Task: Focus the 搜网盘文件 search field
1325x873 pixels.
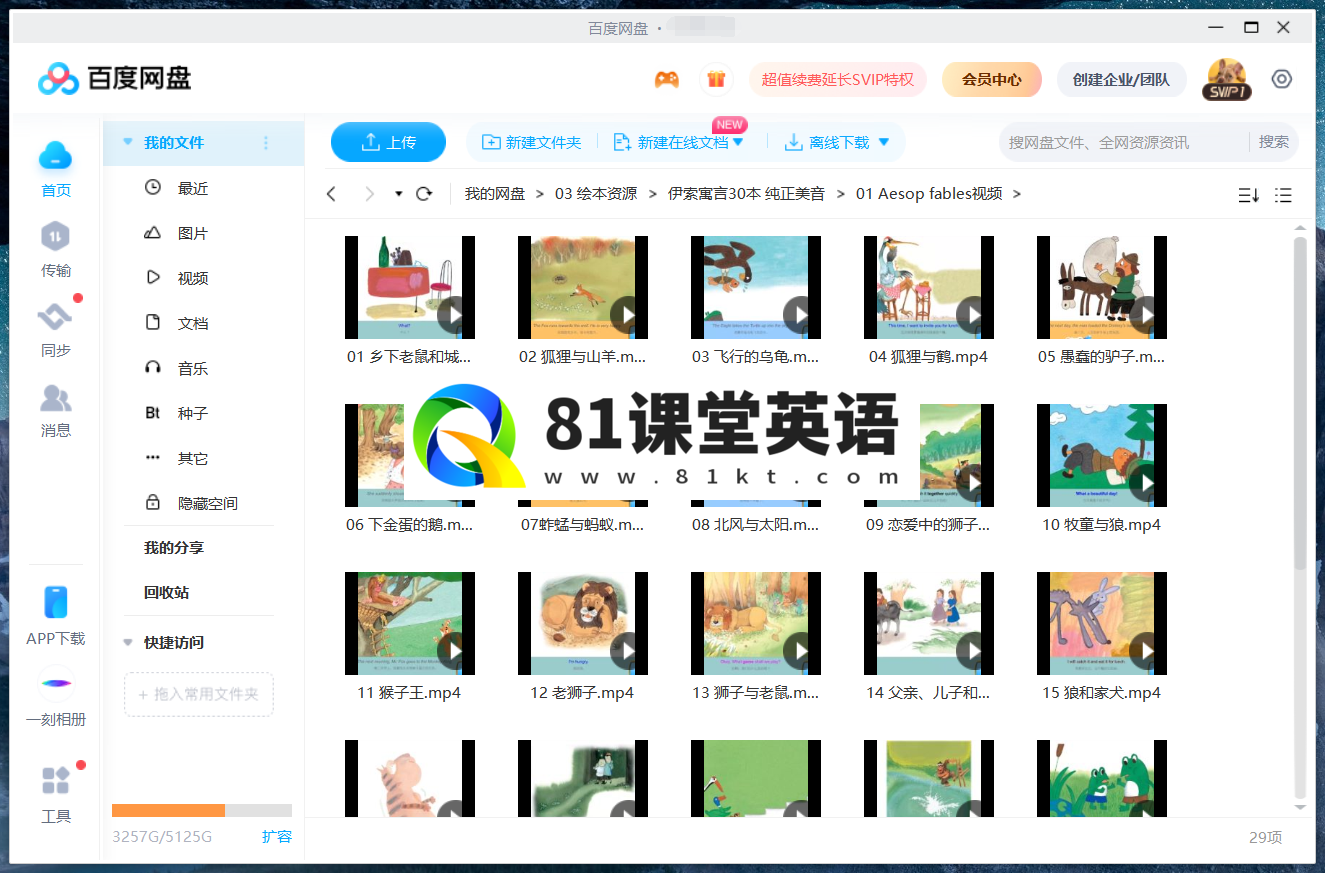Action: [x=1124, y=142]
